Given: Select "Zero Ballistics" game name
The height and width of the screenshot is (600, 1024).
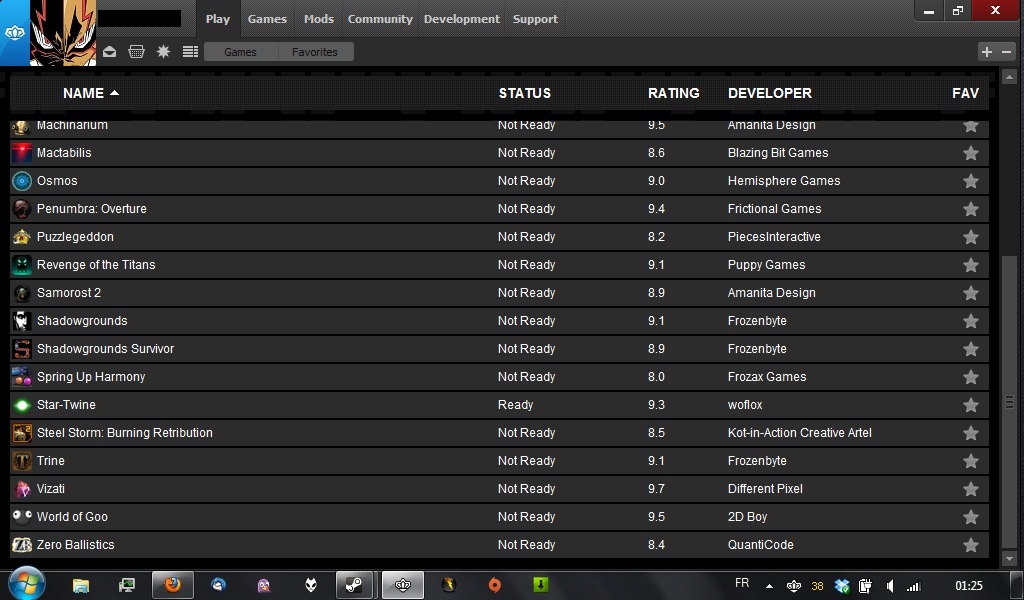Looking at the screenshot, I should pyautogui.click(x=75, y=545).
